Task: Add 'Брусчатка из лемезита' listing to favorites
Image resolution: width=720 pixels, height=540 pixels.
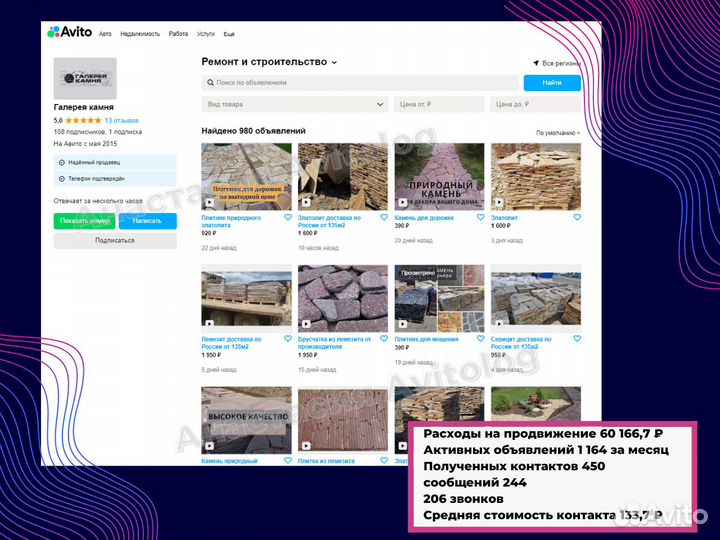Action: tap(384, 339)
